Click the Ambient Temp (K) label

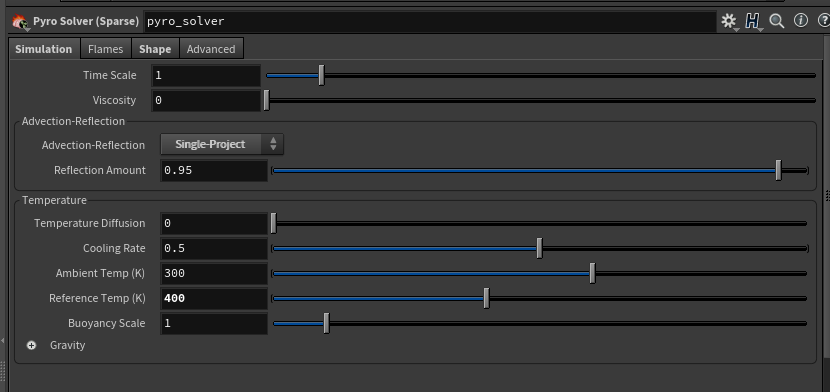pyautogui.click(x=100, y=274)
